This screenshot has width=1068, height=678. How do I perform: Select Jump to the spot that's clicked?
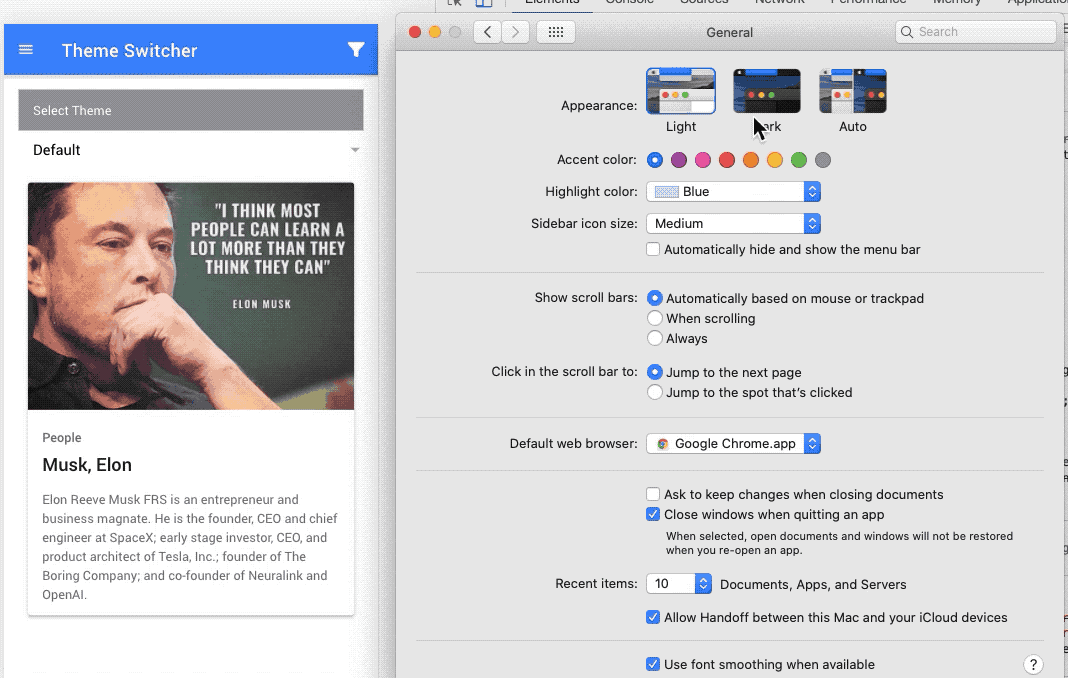pos(655,392)
